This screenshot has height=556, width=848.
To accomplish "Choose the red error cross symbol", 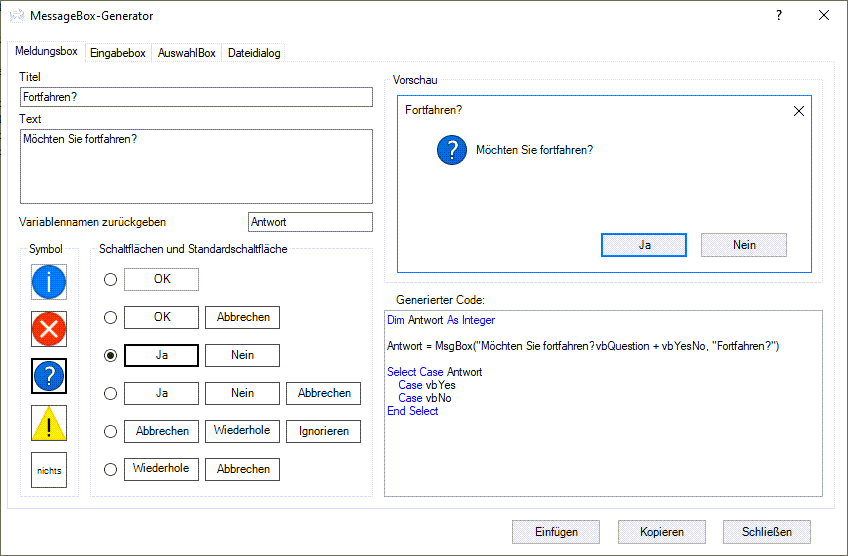I will pyautogui.click(x=49, y=329).
